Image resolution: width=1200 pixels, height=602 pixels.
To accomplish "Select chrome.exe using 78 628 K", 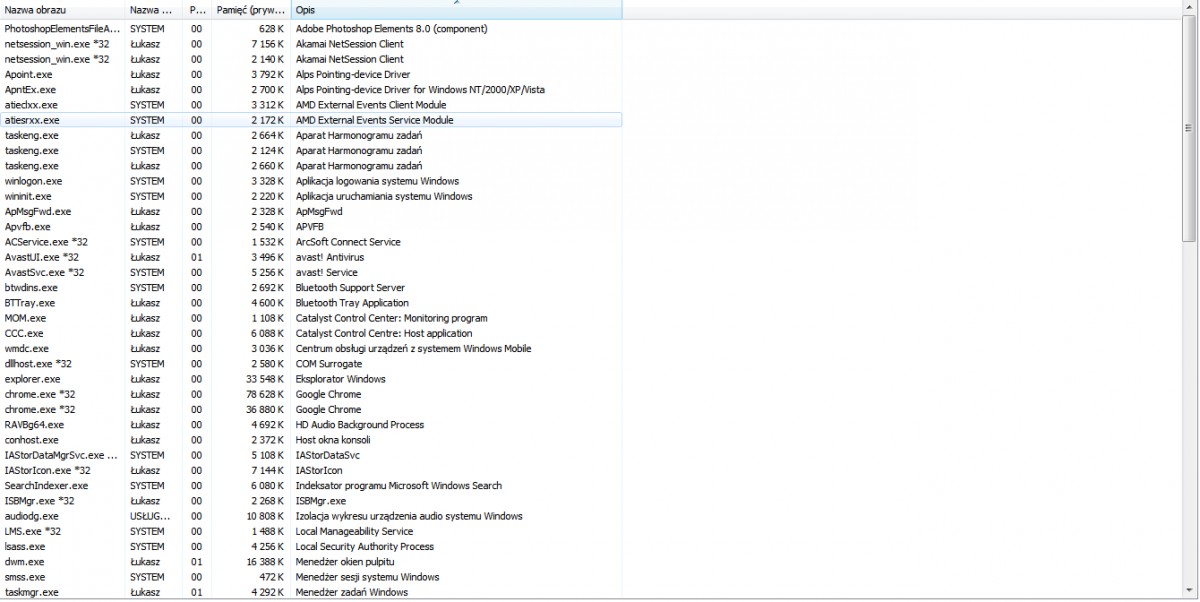I will [311, 394].
